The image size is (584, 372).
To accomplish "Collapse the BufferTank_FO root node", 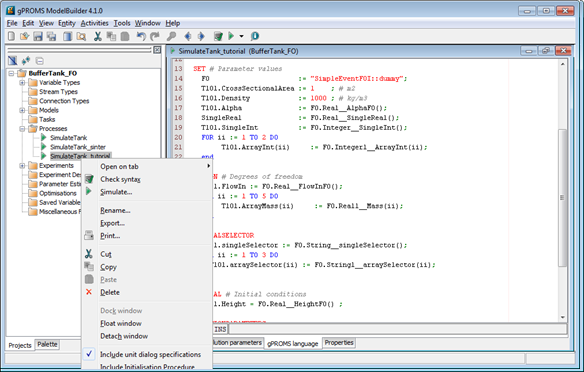I will [x=11, y=73].
